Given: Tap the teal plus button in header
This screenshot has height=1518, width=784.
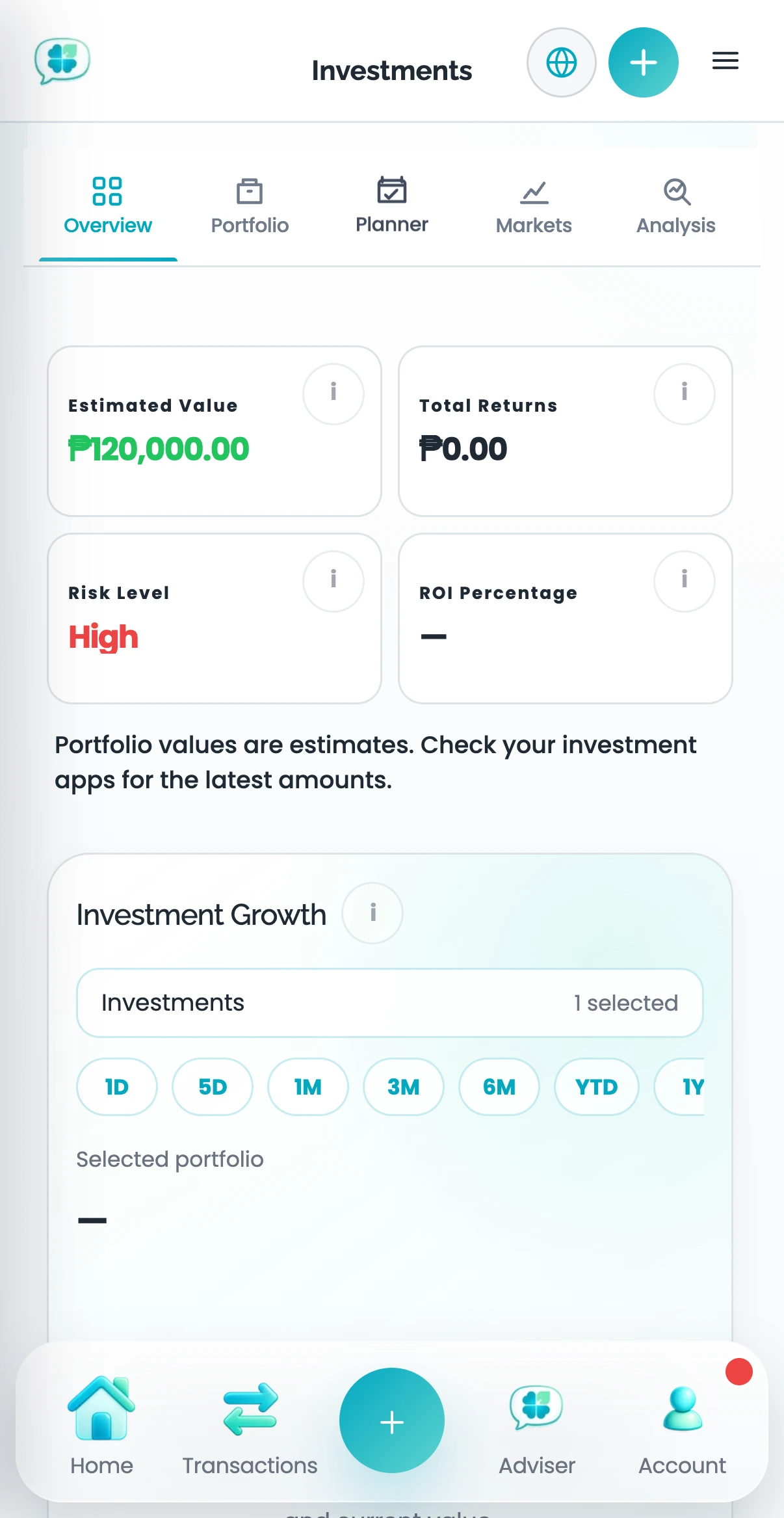Looking at the screenshot, I should click(643, 62).
